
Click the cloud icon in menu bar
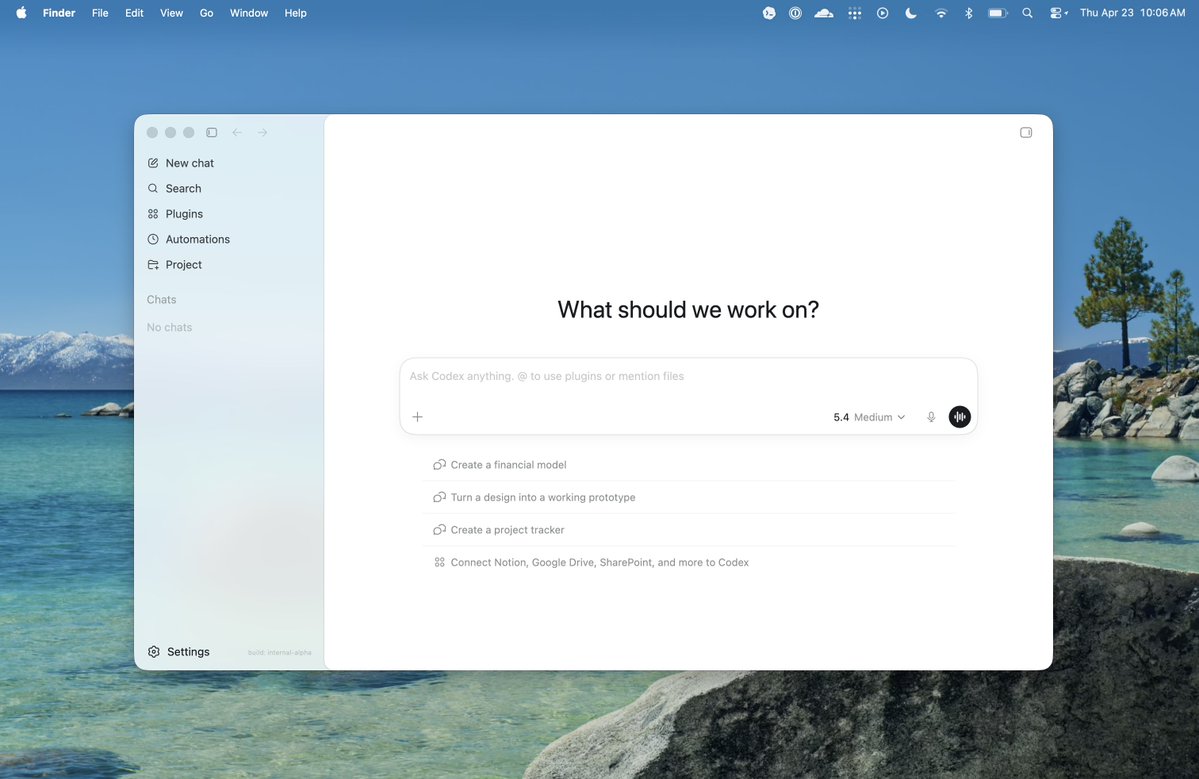(824, 13)
